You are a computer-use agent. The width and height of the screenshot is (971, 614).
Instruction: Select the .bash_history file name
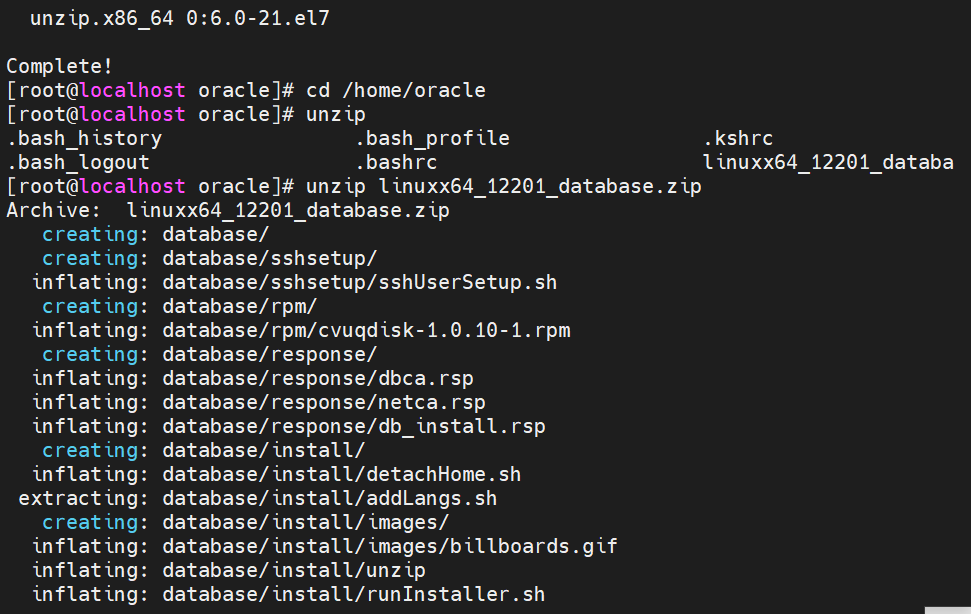(84, 138)
